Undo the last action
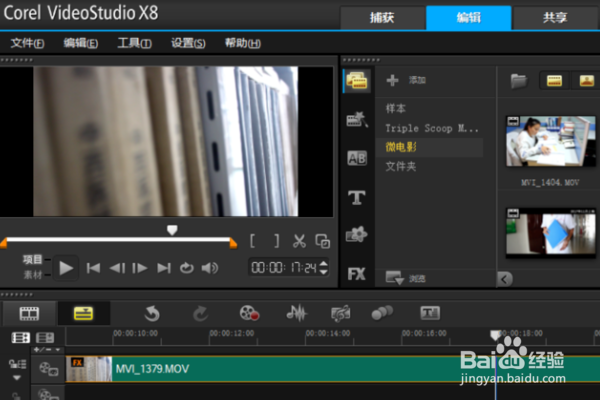The image size is (600, 400). [152, 313]
